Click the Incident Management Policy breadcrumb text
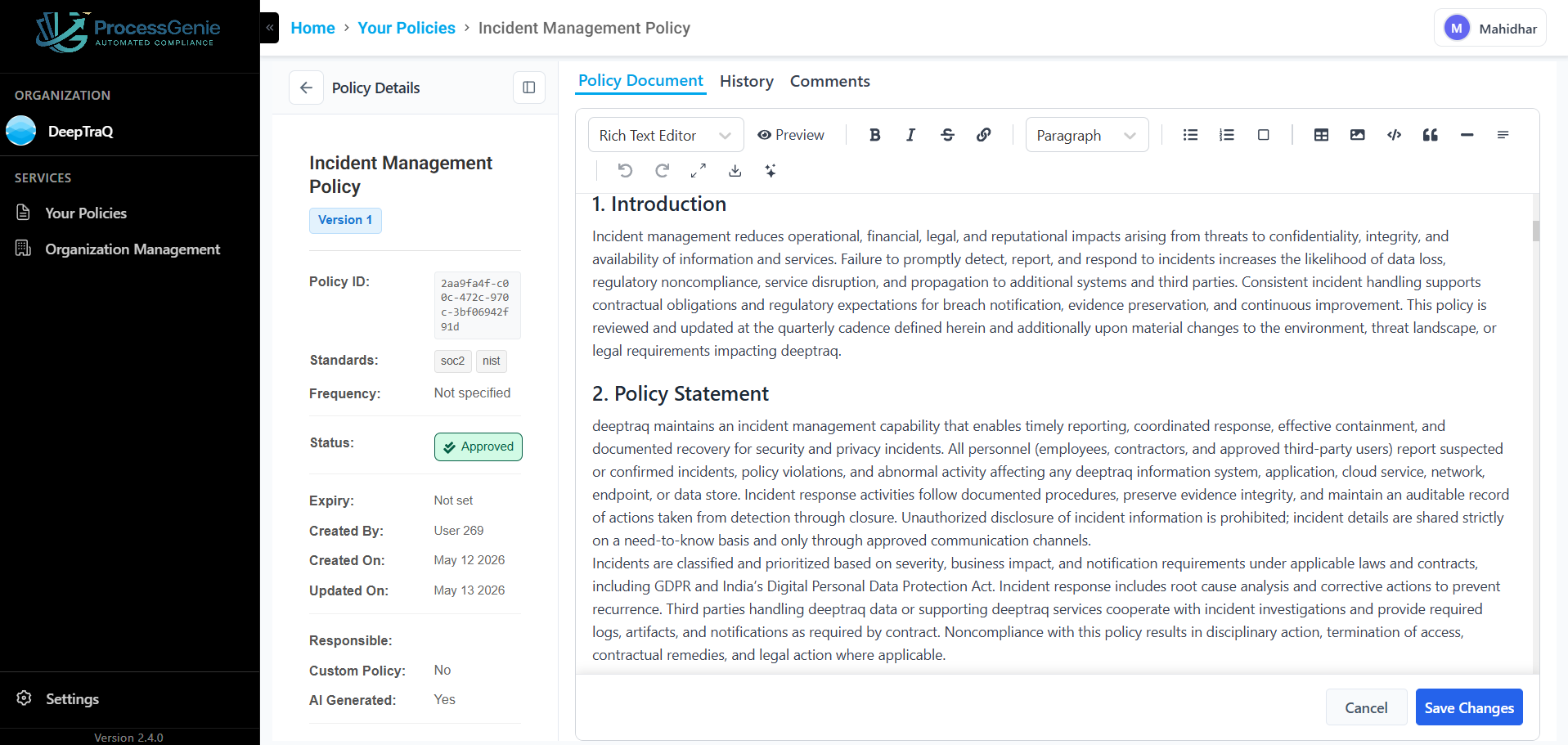 click(x=584, y=28)
